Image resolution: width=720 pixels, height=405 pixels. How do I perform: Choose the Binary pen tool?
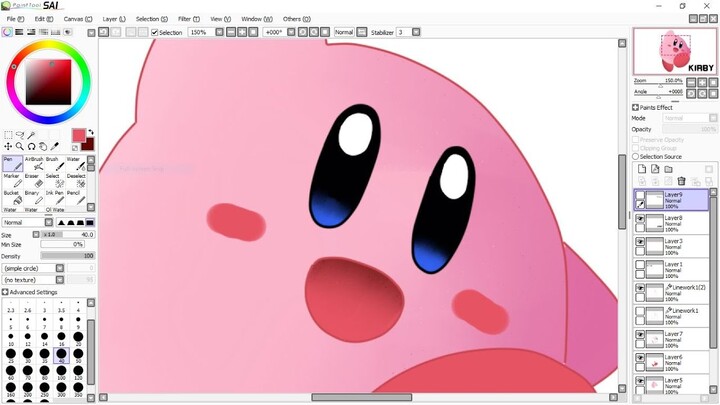tap(34, 198)
